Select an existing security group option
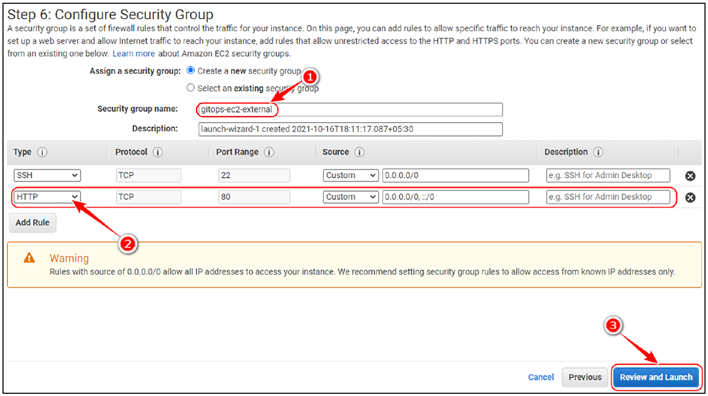The height and width of the screenshot is (396, 708). (191, 88)
